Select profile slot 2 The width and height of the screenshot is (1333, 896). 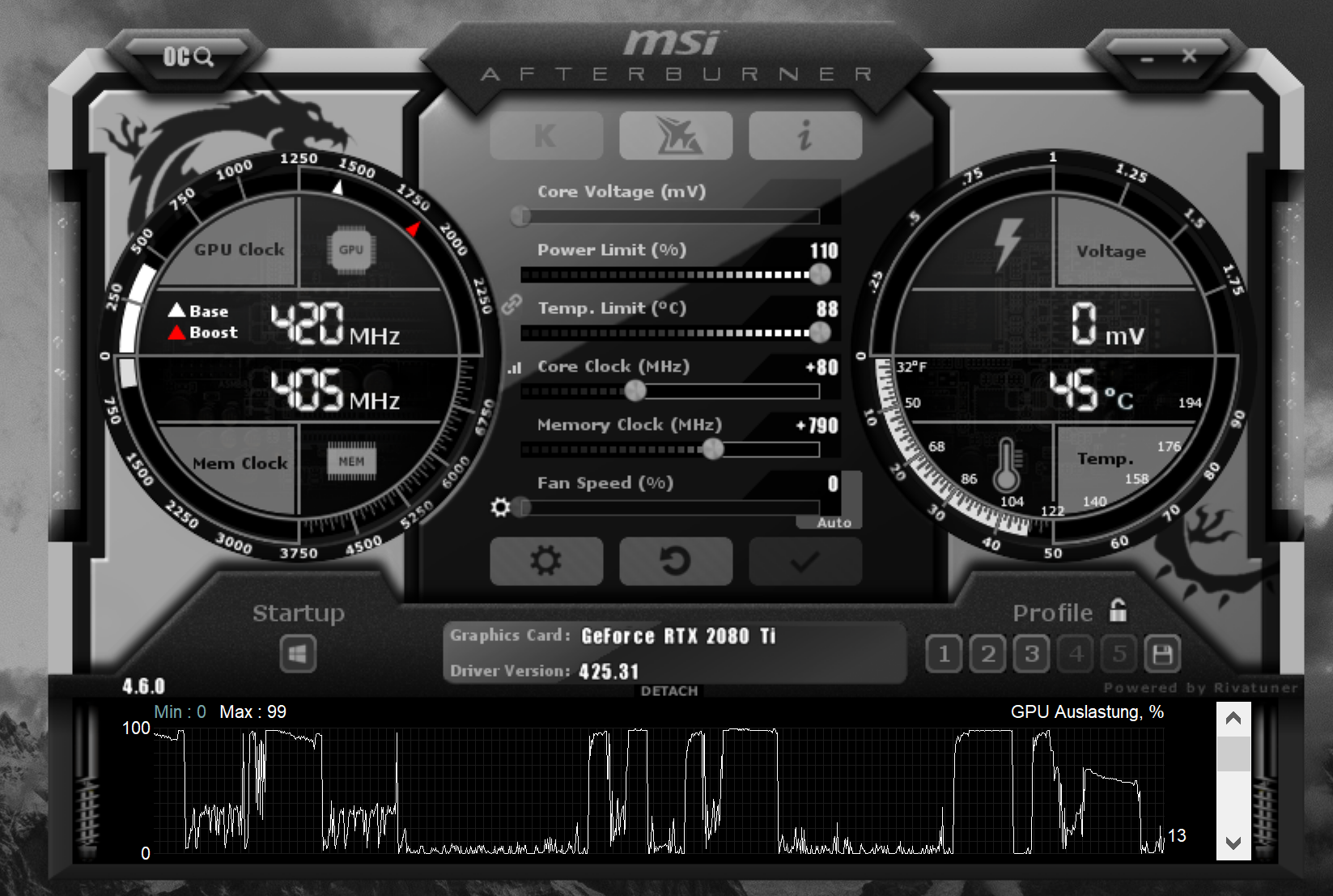point(987,654)
